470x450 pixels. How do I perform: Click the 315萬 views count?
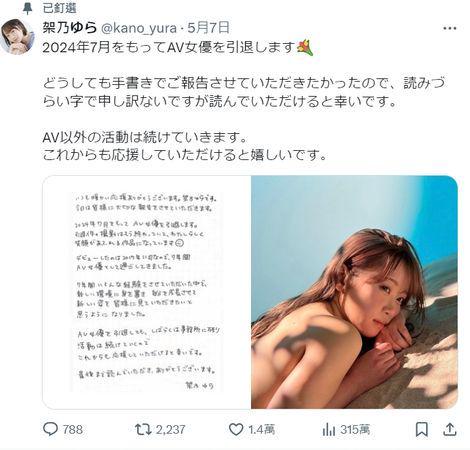(x=355, y=429)
